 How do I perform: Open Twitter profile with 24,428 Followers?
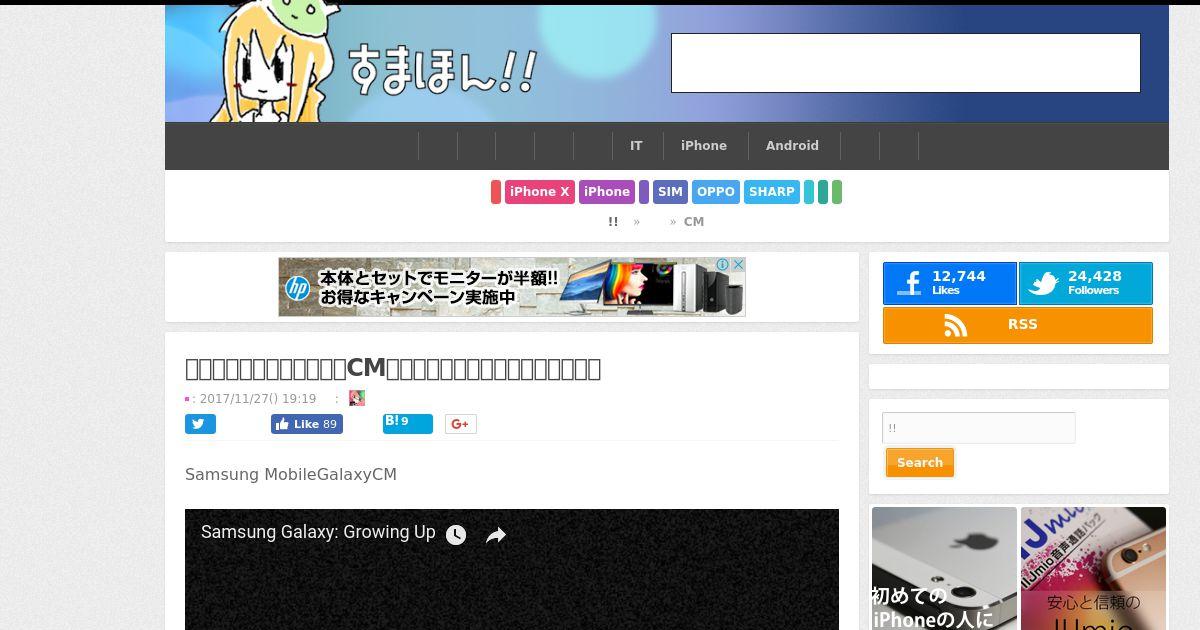coord(1086,283)
